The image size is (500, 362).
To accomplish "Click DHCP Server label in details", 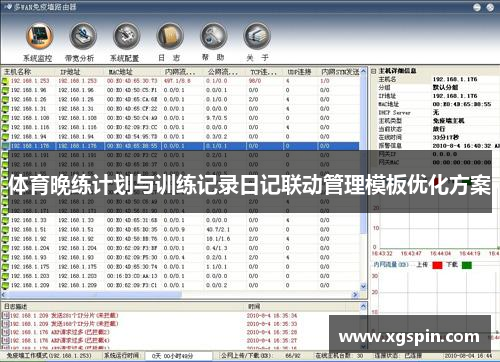I will 395,113.
